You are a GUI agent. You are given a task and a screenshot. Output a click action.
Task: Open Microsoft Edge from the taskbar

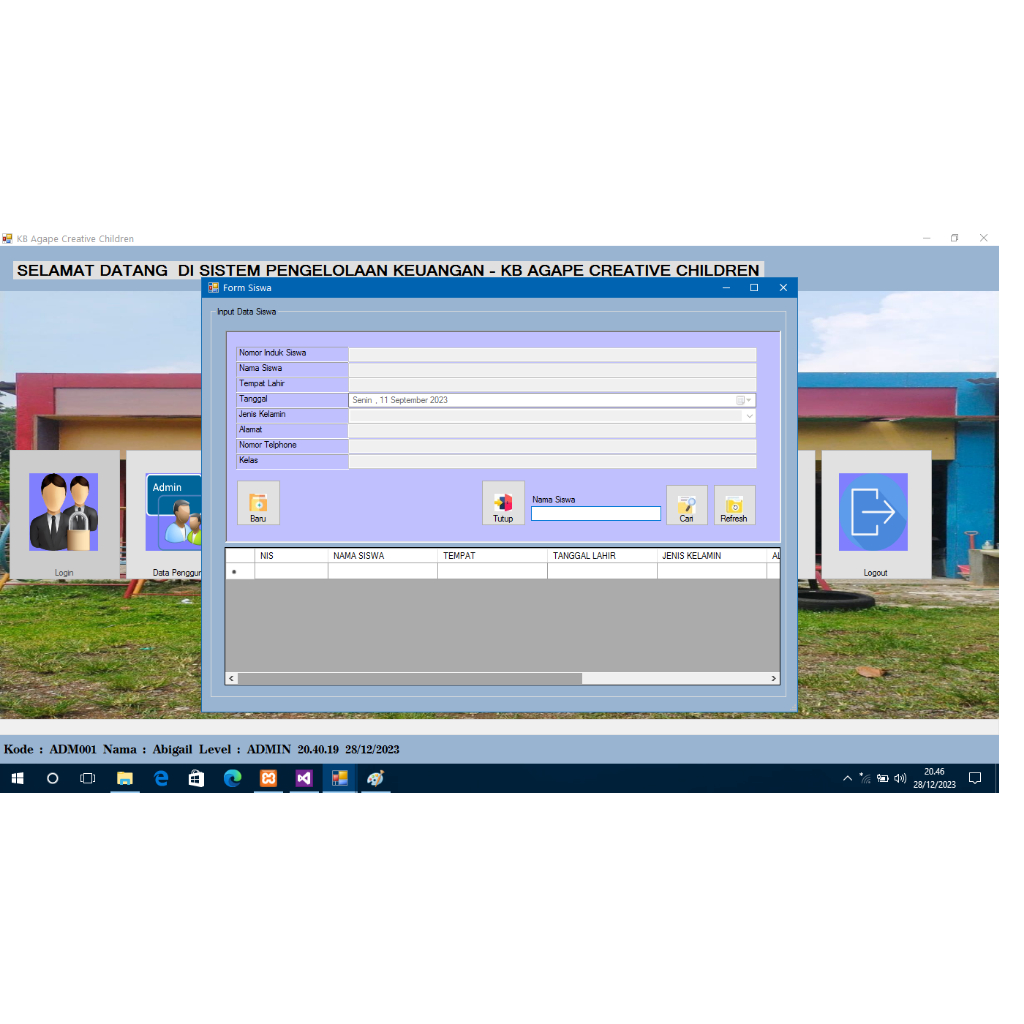point(232,778)
